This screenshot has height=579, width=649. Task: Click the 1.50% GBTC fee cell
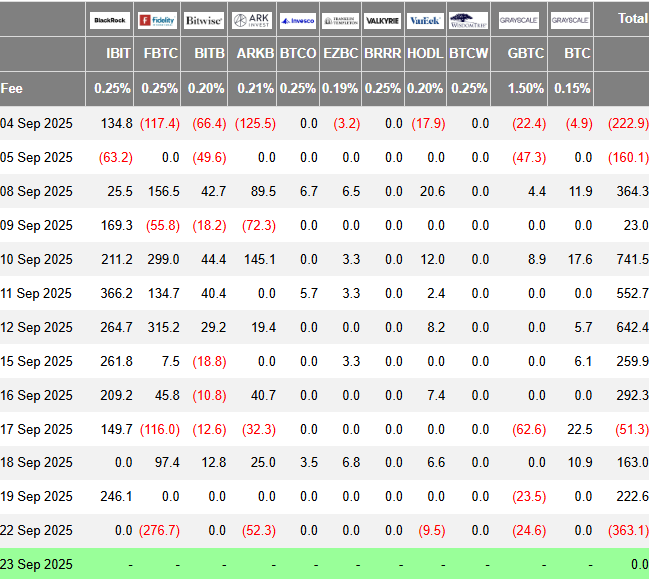tap(526, 88)
